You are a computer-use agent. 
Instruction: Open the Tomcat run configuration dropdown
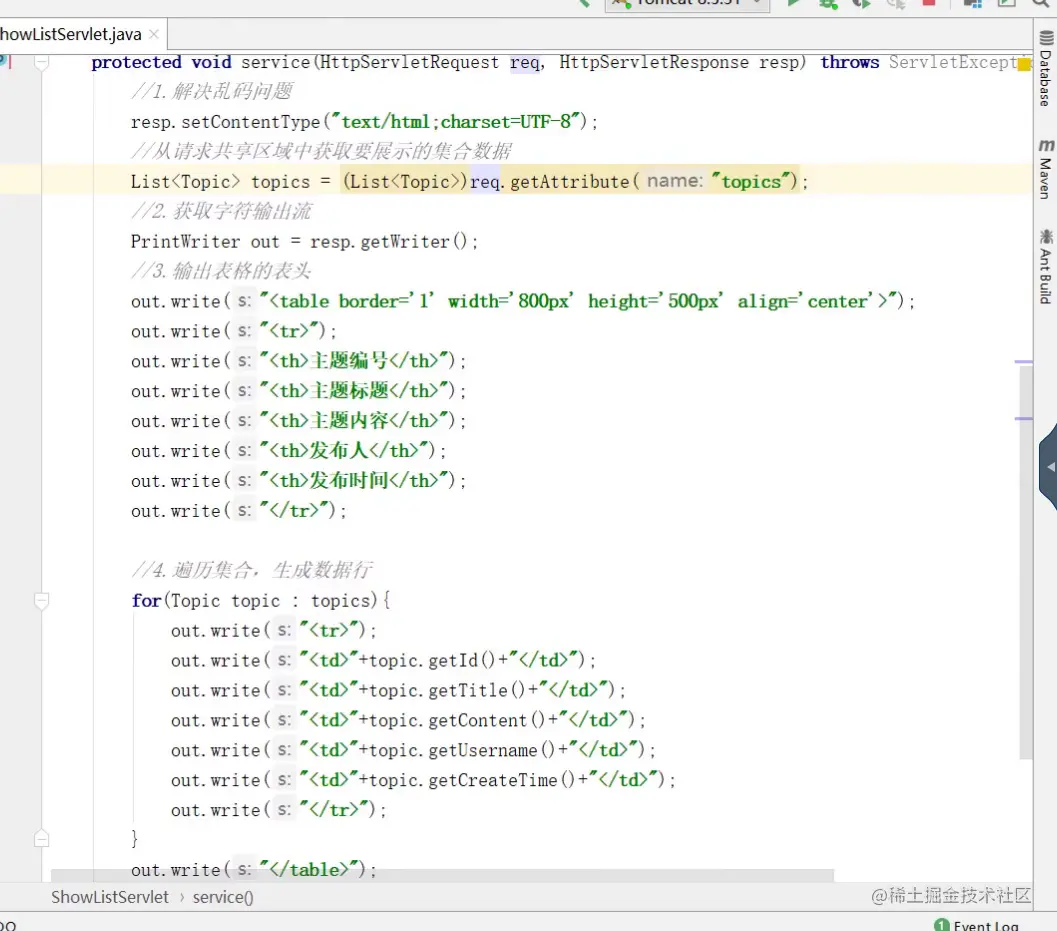pyautogui.click(x=687, y=3)
